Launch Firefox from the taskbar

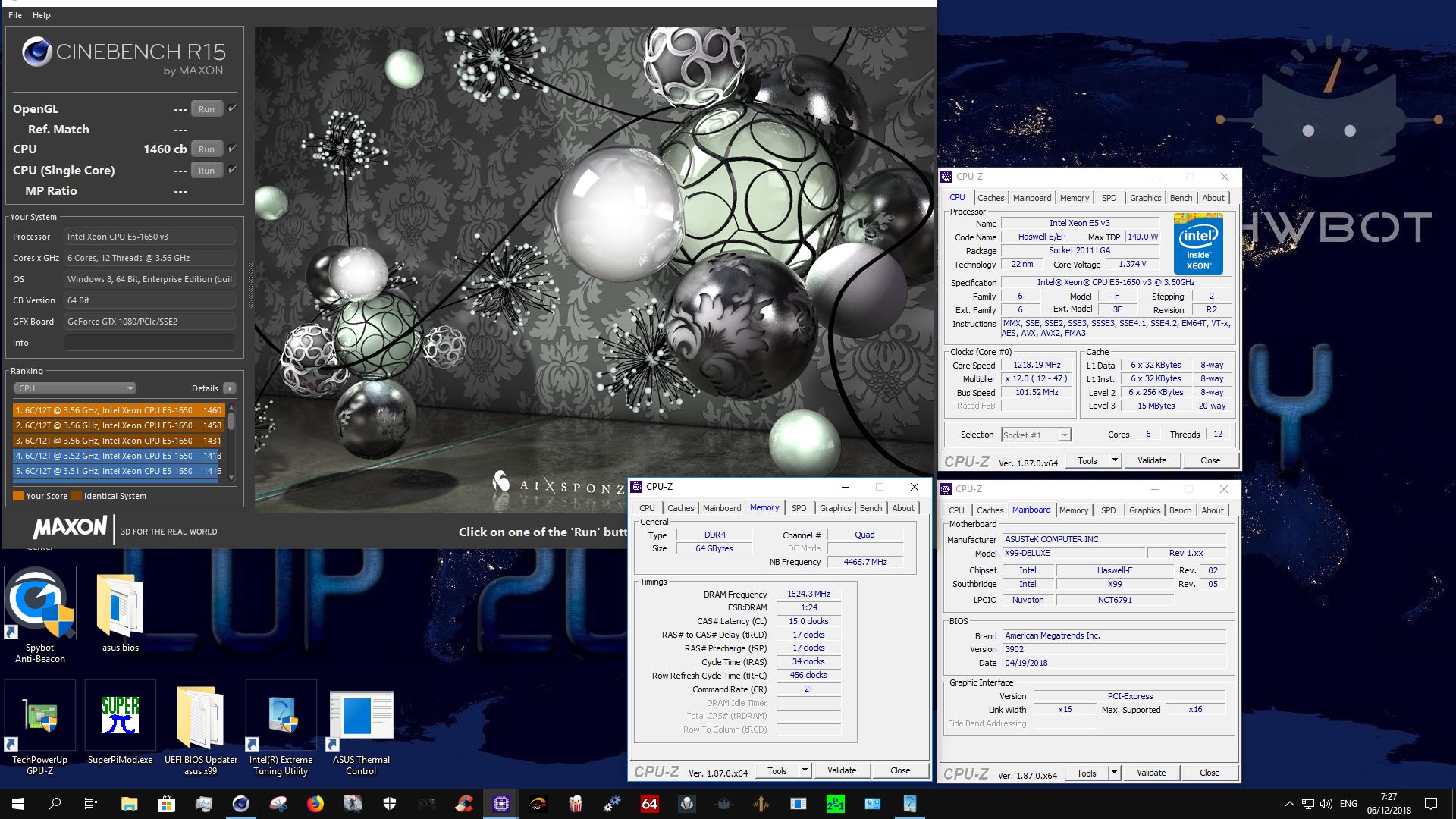315,804
